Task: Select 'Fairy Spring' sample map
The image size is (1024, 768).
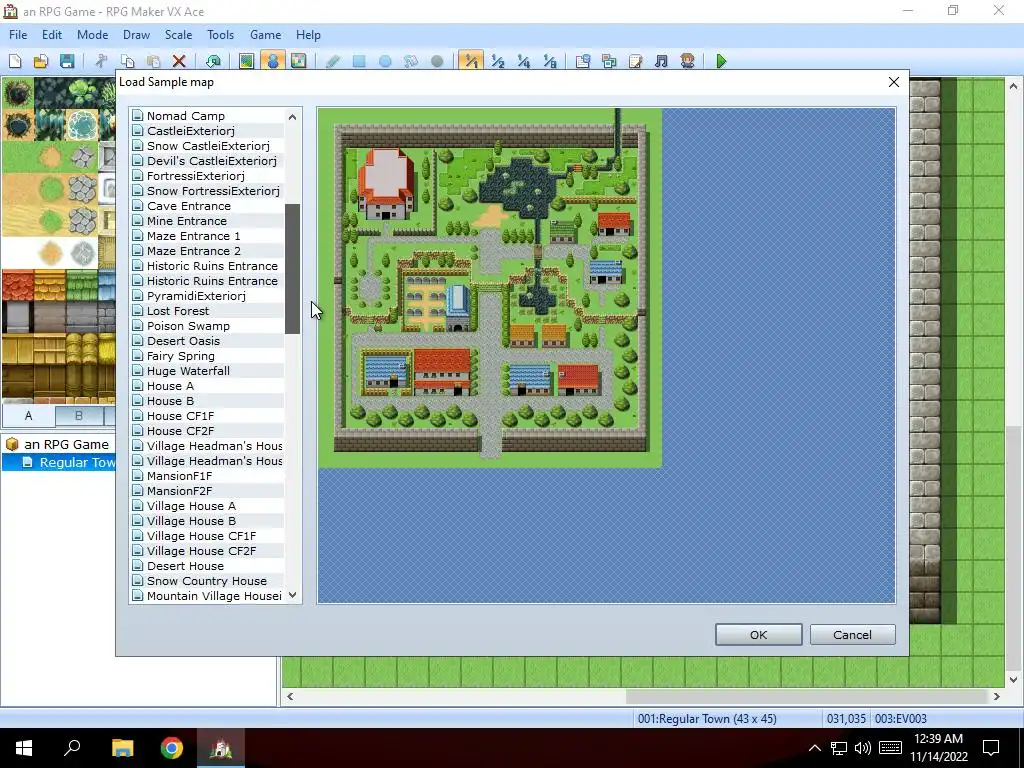Action: point(180,356)
